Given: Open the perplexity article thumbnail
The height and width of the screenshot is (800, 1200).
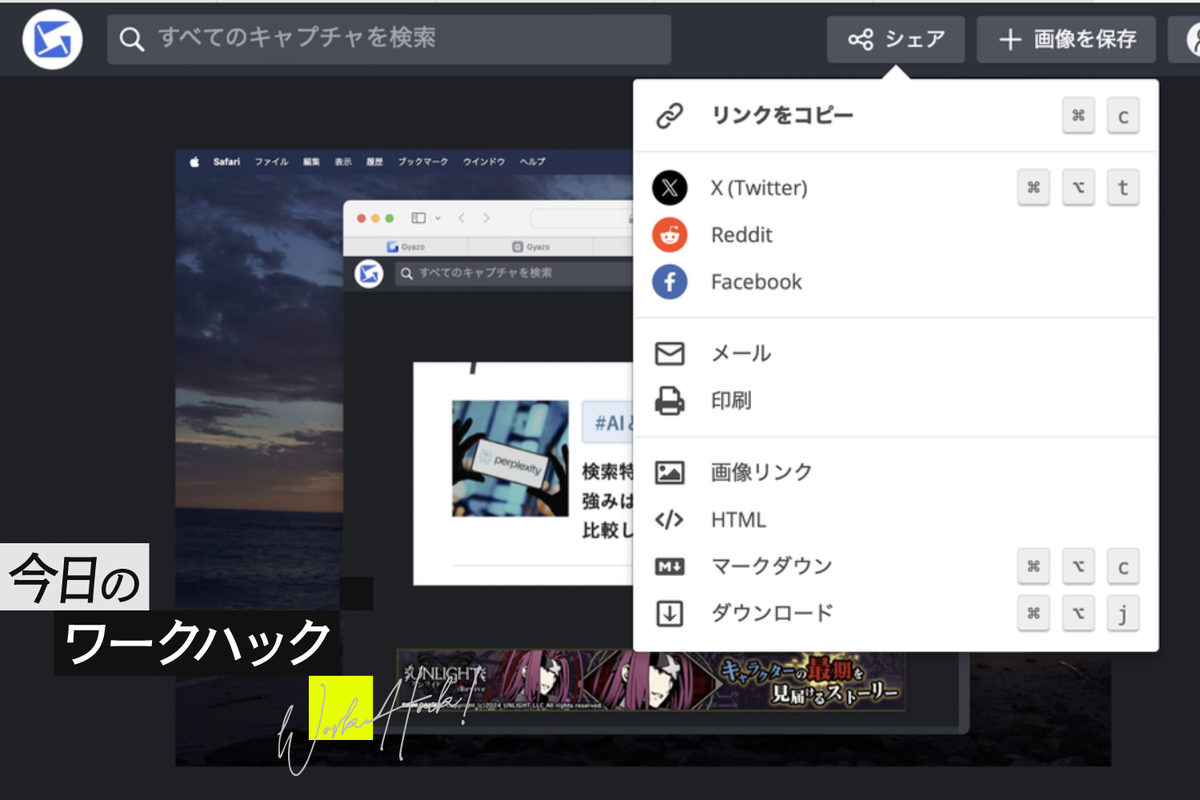Looking at the screenshot, I should (x=510, y=458).
